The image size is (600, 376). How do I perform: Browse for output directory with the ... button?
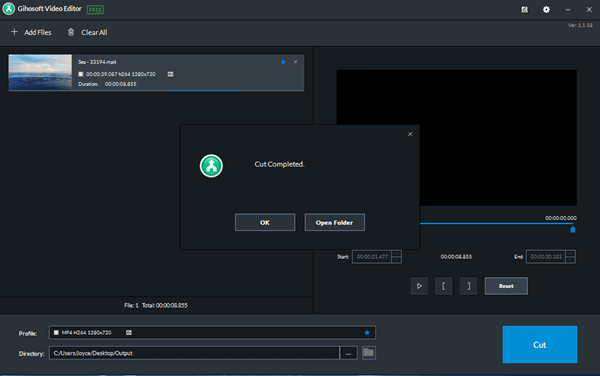pyautogui.click(x=349, y=353)
